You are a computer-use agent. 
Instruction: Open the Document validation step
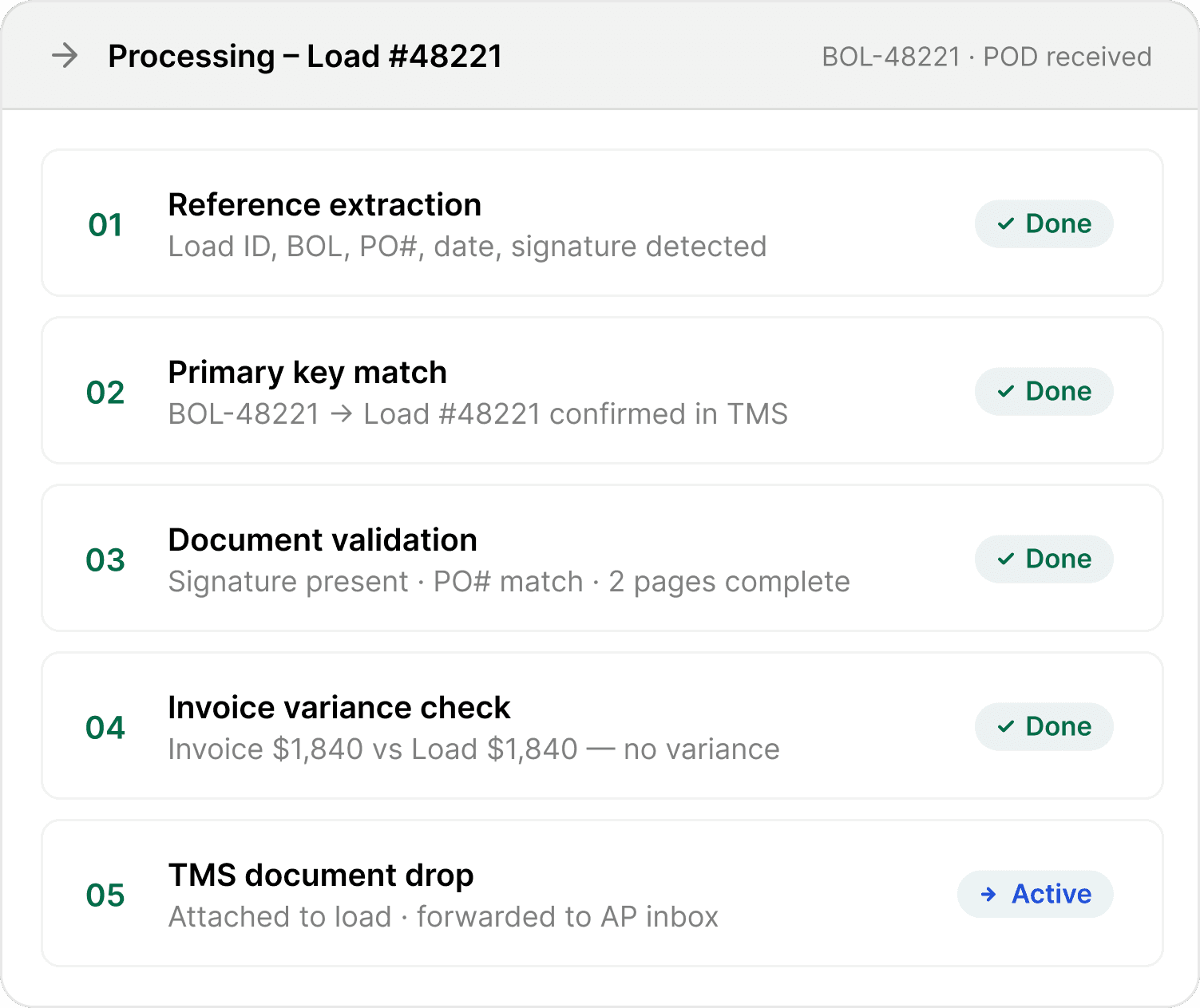(x=322, y=540)
